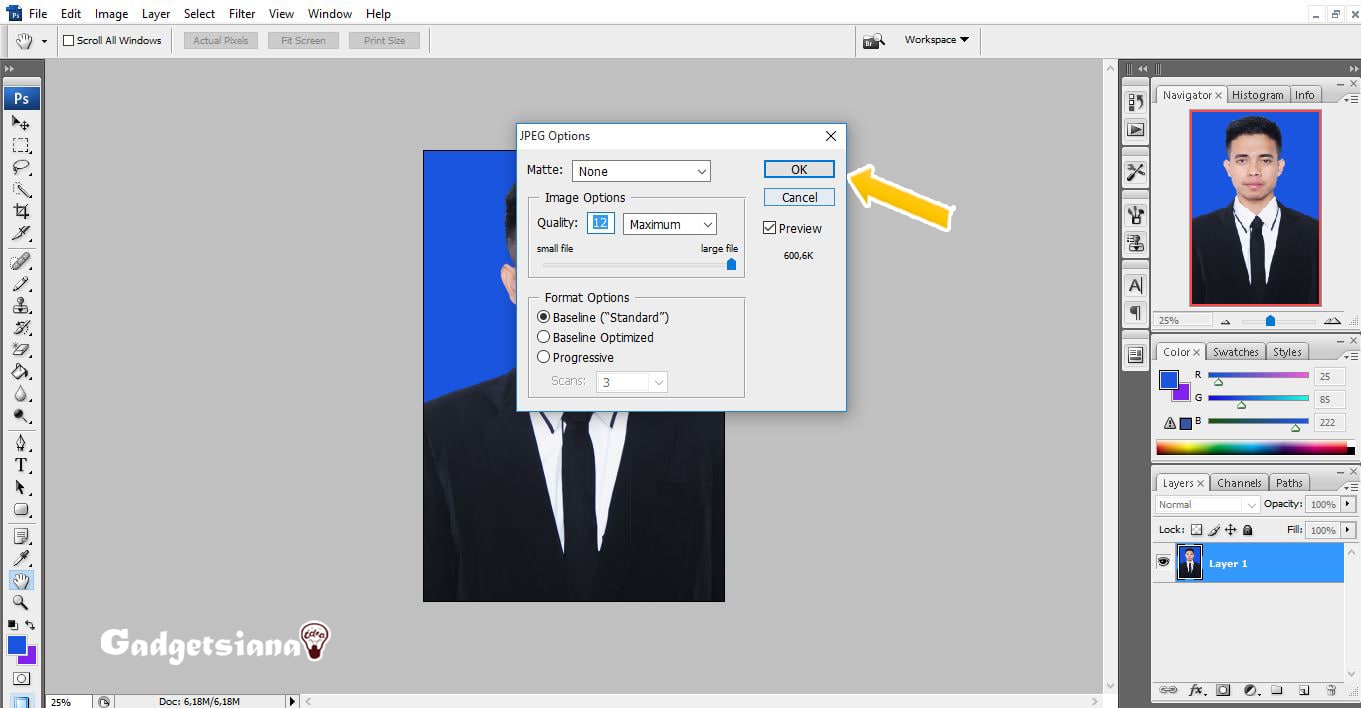Uncheck the Preview checkbox
This screenshot has height=708, width=1361.
pos(769,228)
